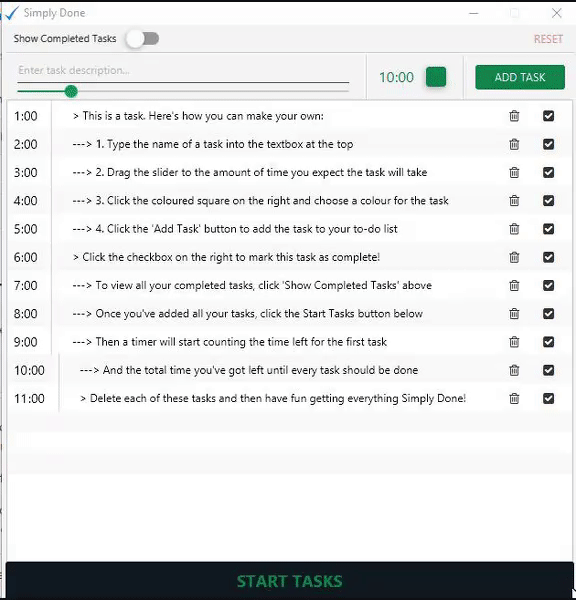
Task: Close the Simply Done window
Action: [556, 13]
